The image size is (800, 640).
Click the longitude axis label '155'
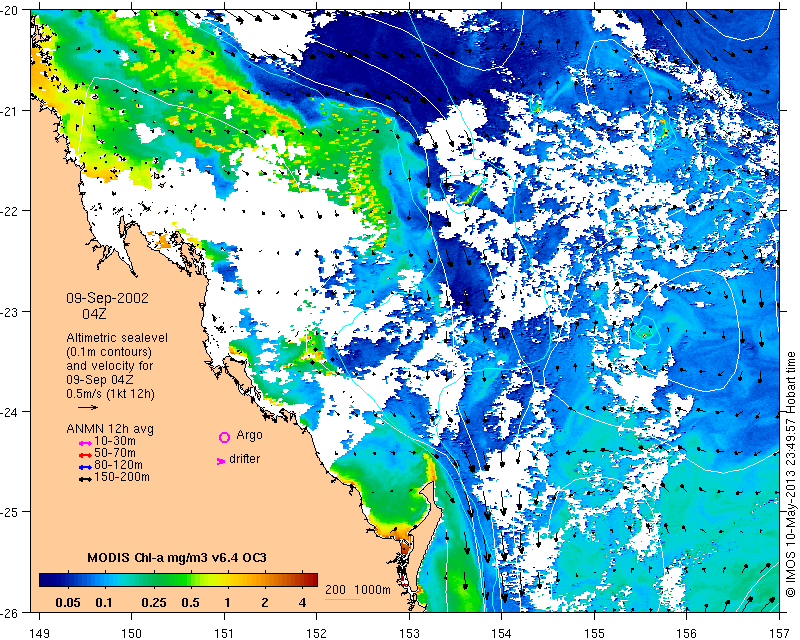coord(594,633)
